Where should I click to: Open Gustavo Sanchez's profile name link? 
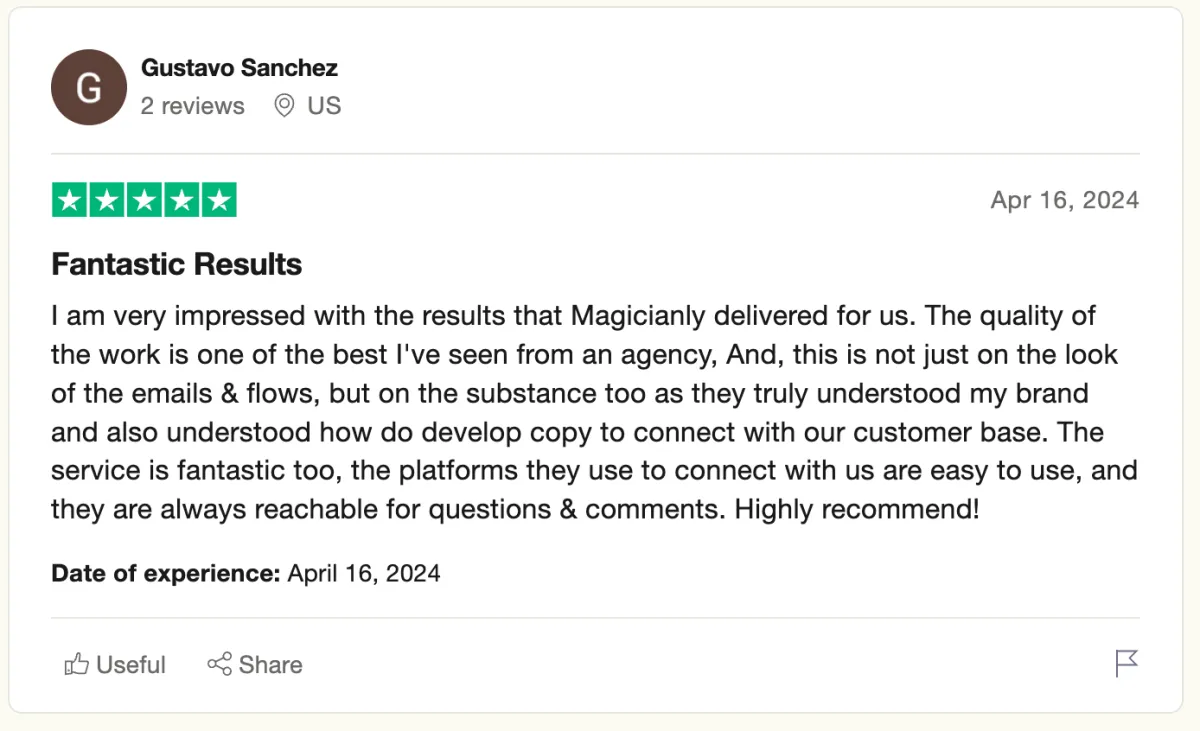(239, 68)
